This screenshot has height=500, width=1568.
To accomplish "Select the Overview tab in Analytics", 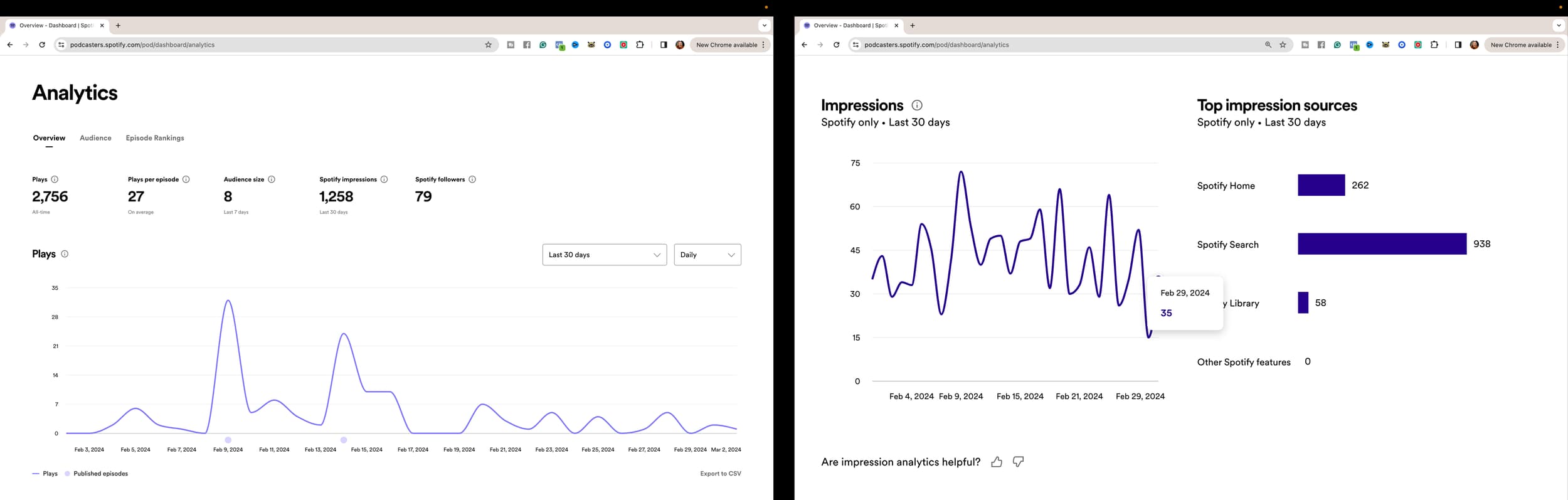I will (x=49, y=138).
